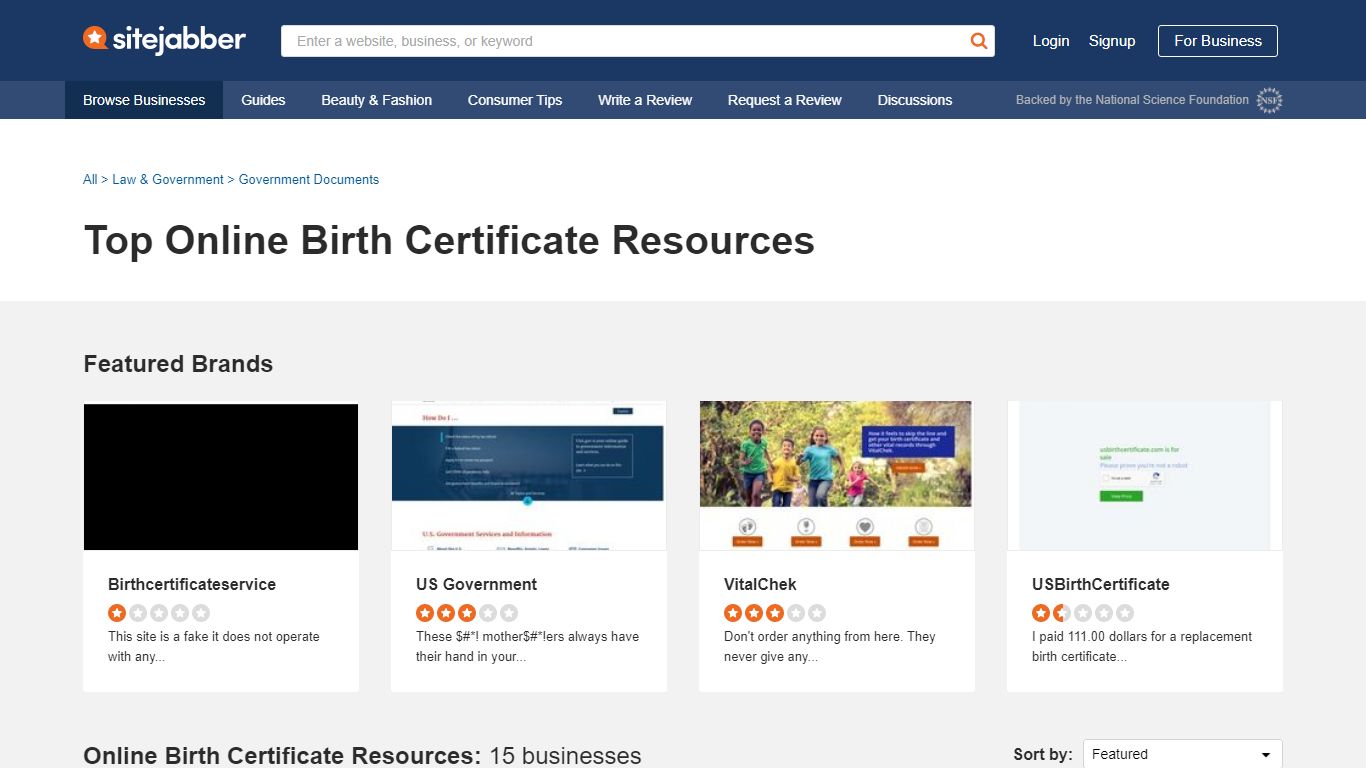This screenshot has height=768, width=1366.
Task: Click the orange search magnifier icon
Action: pos(979,41)
